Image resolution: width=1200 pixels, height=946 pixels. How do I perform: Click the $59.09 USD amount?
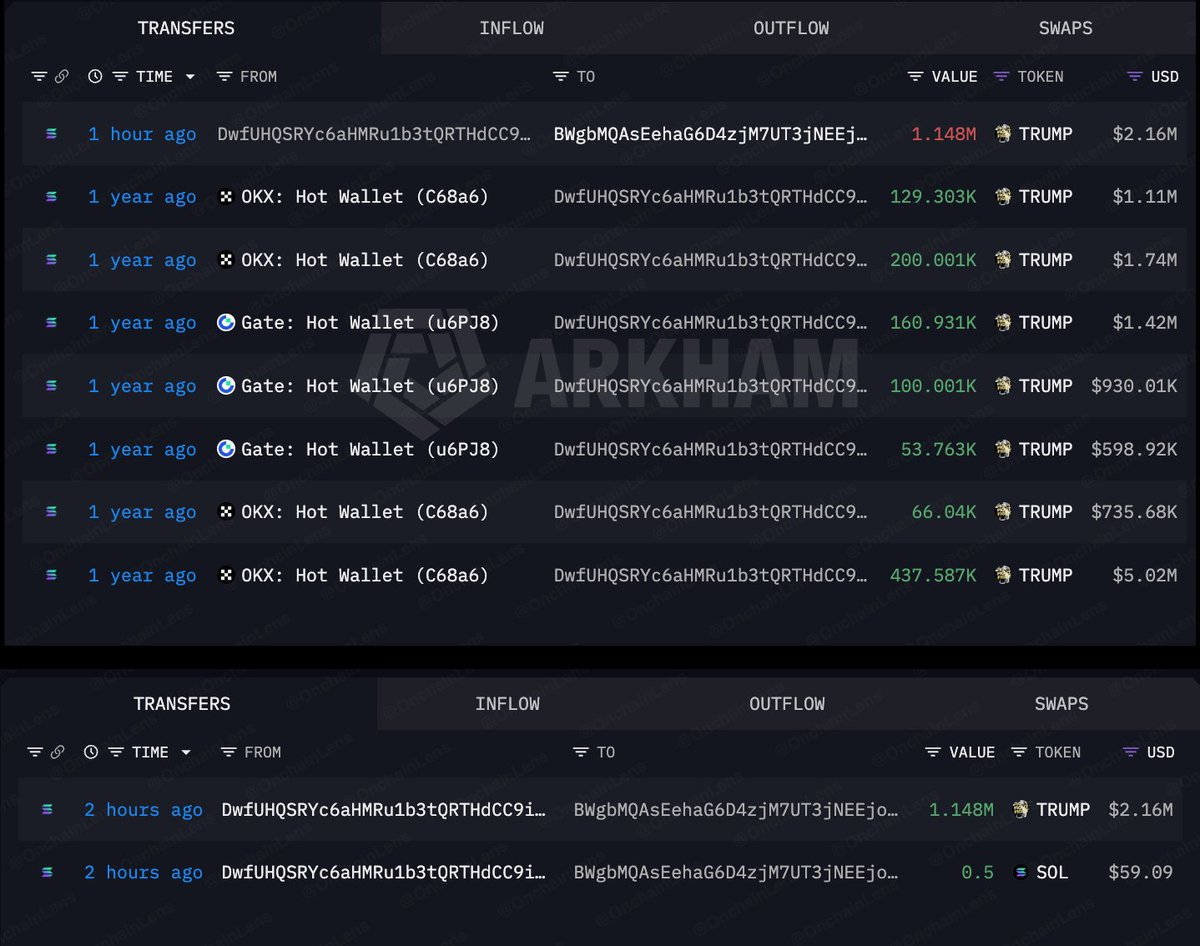[x=1140, y=873]
